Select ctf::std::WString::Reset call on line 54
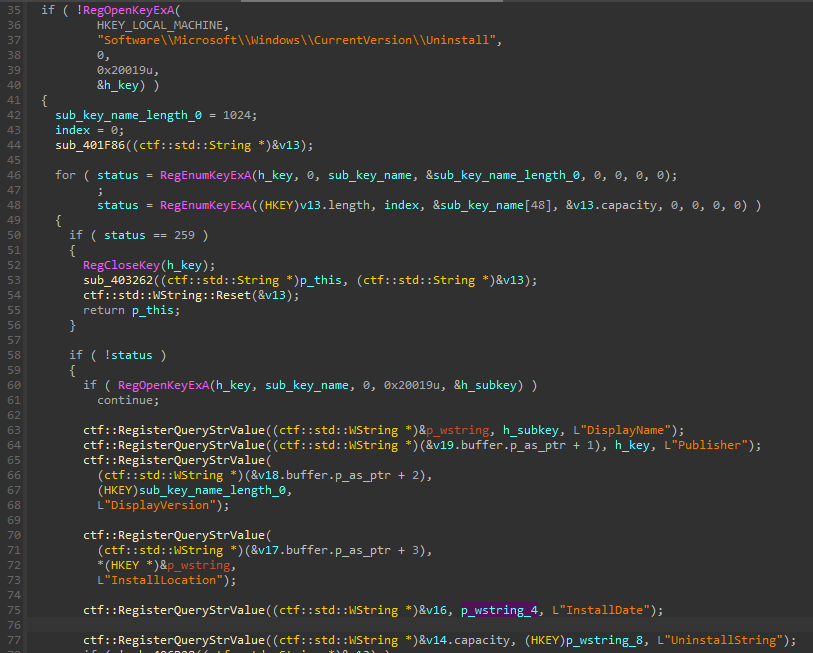Viewport: 813px width, 653px height. pyautogui.click(x=166, y=296)
